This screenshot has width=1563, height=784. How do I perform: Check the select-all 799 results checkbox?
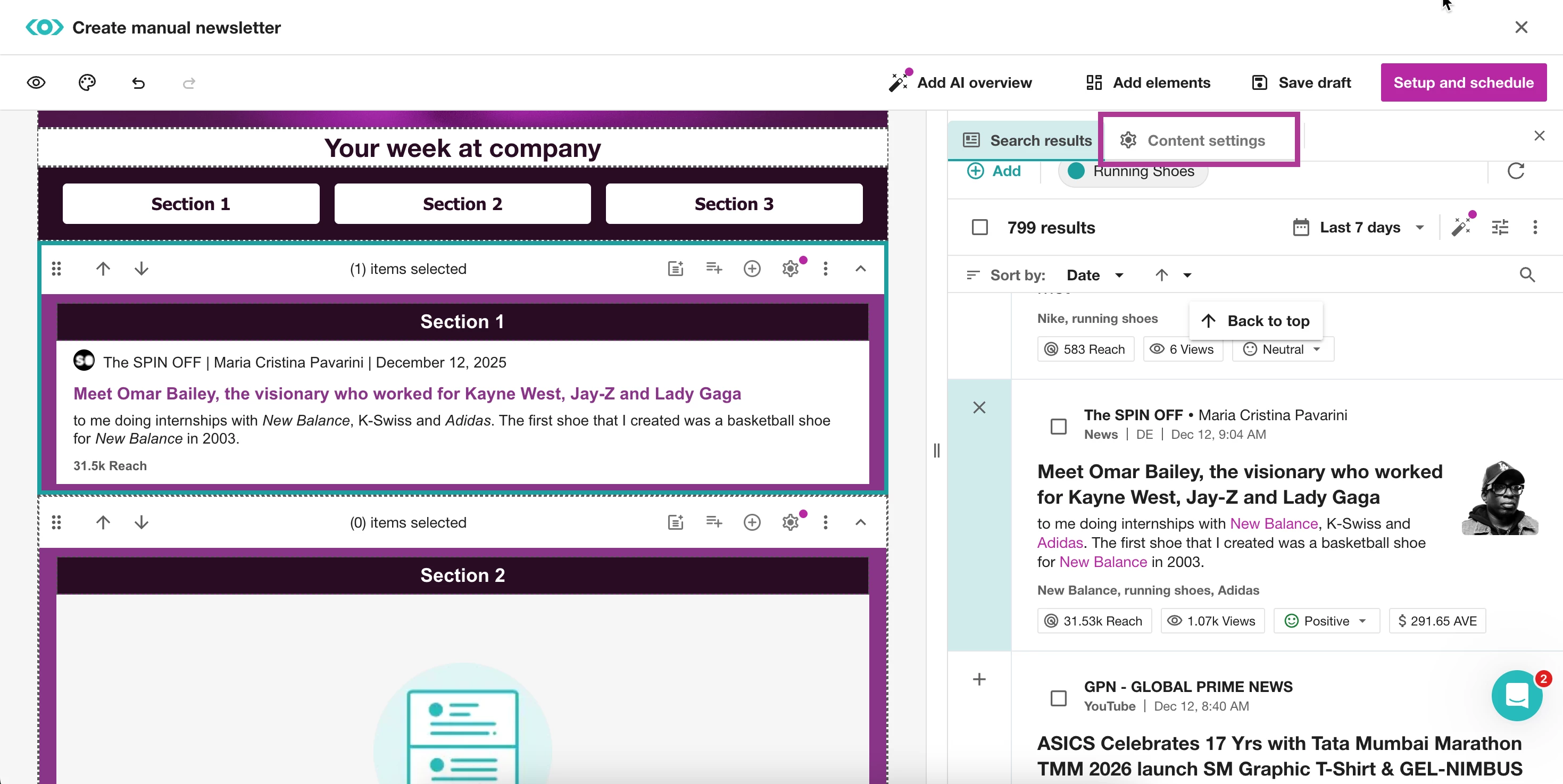pos(979,228)
